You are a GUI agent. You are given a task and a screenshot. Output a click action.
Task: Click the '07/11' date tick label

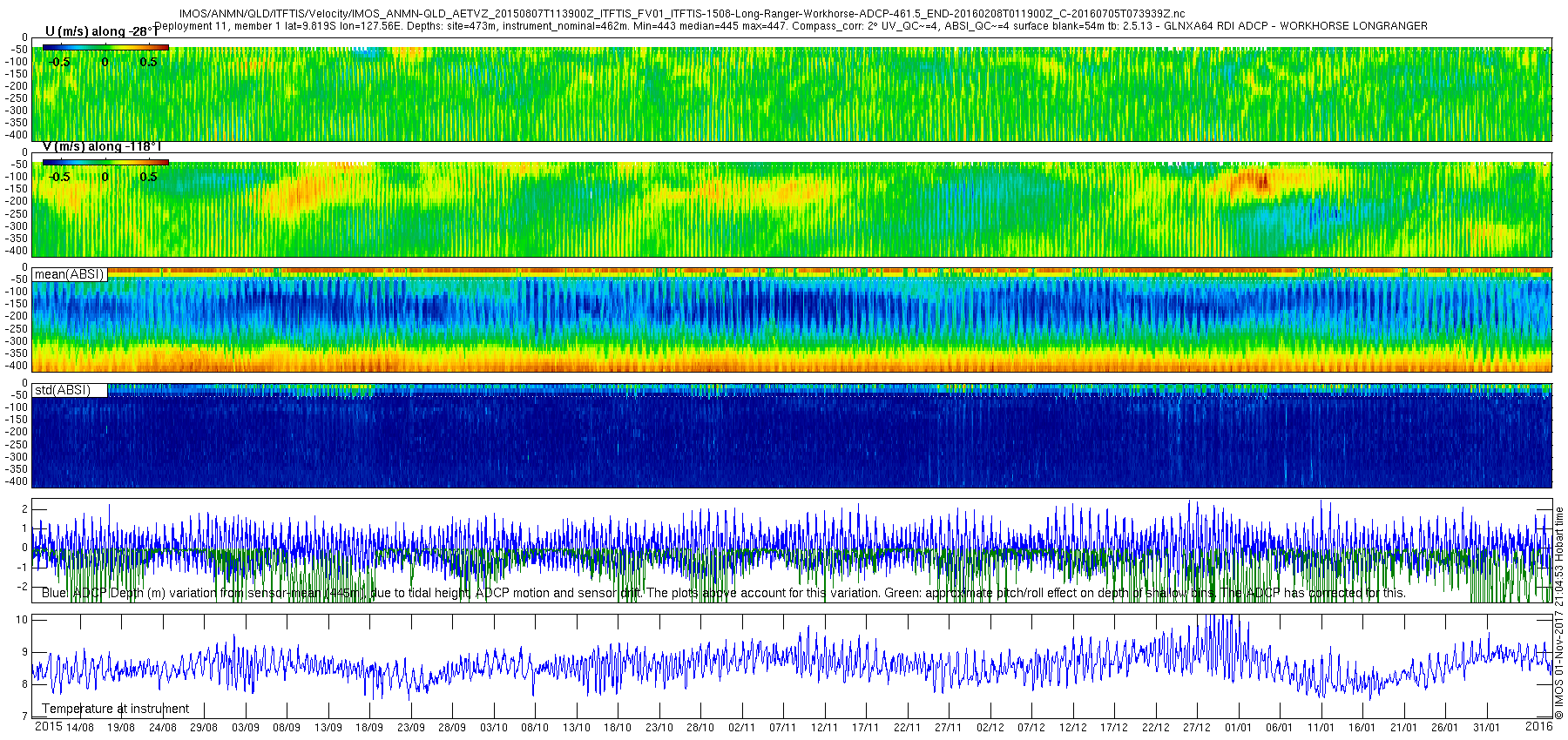click(783, 728)
